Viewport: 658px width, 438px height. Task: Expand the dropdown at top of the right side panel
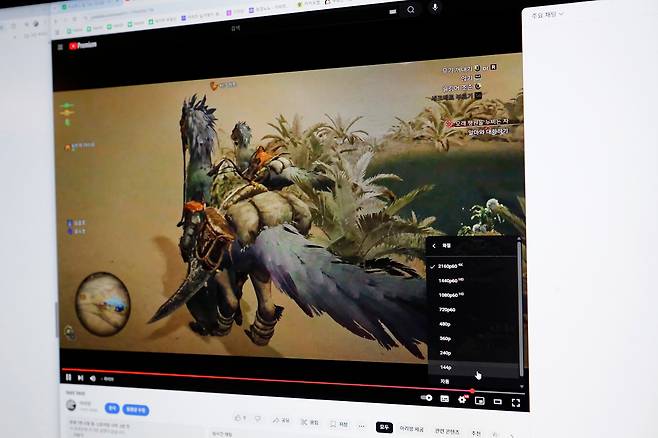point(548,14)
